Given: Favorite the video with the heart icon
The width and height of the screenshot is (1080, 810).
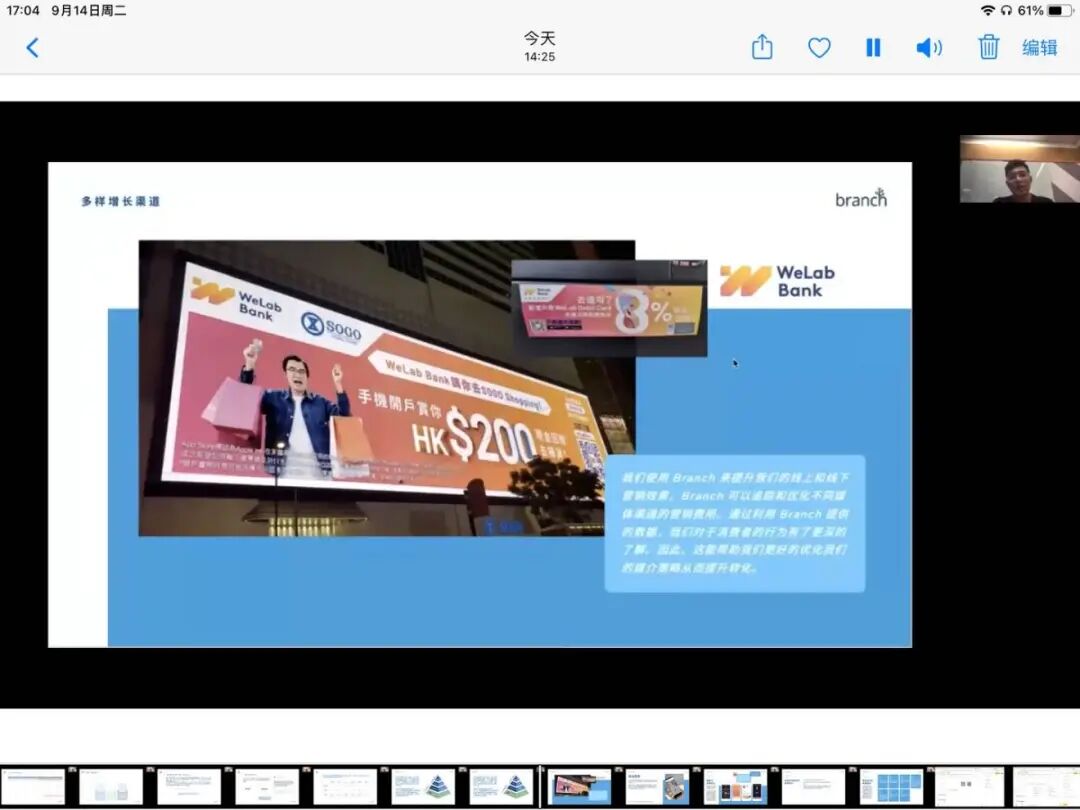Looking at the screenshot, I should (819, 48).
